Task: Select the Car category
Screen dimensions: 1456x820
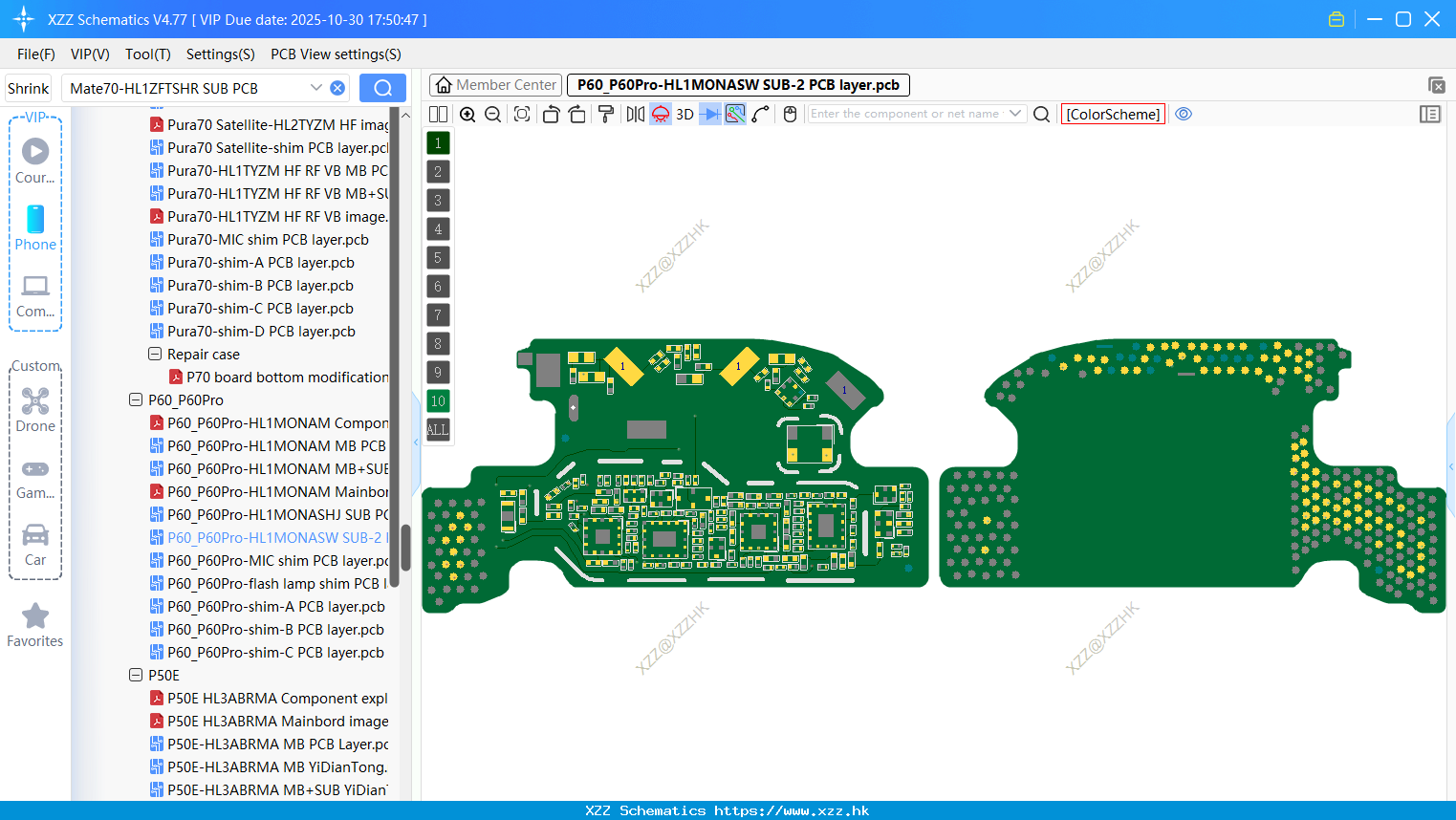Action: [x=35, y=544]
